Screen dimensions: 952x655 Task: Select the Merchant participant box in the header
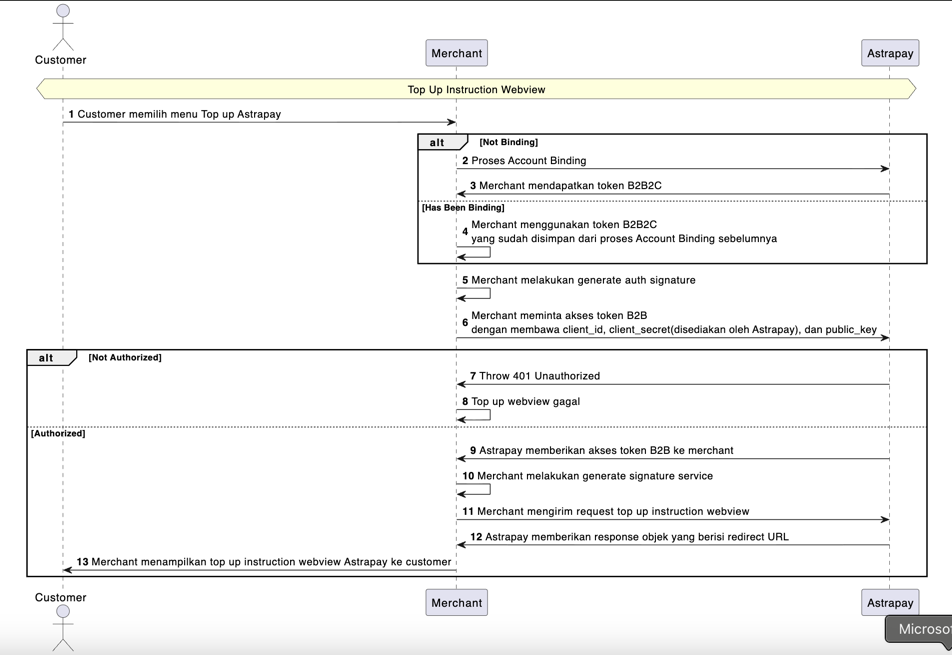(x=457, y=53)
